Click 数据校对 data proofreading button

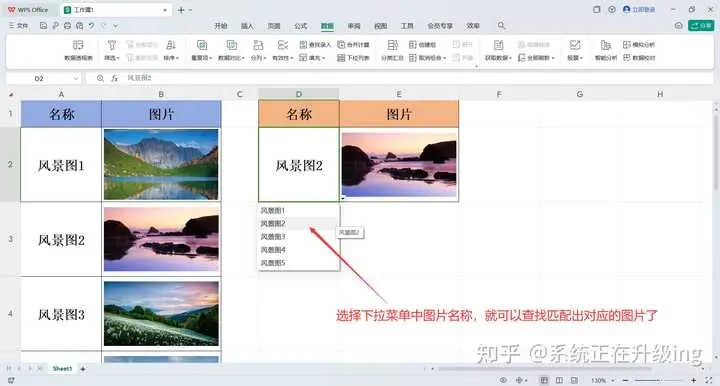[639, 58]
